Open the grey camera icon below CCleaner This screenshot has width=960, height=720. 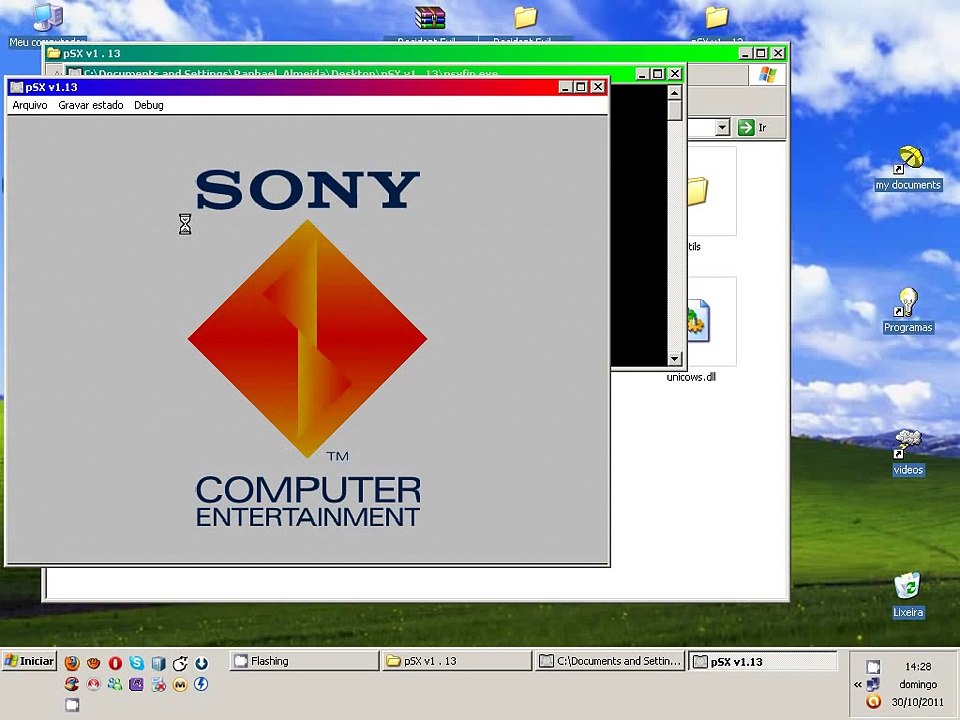[x=72, y=705]
